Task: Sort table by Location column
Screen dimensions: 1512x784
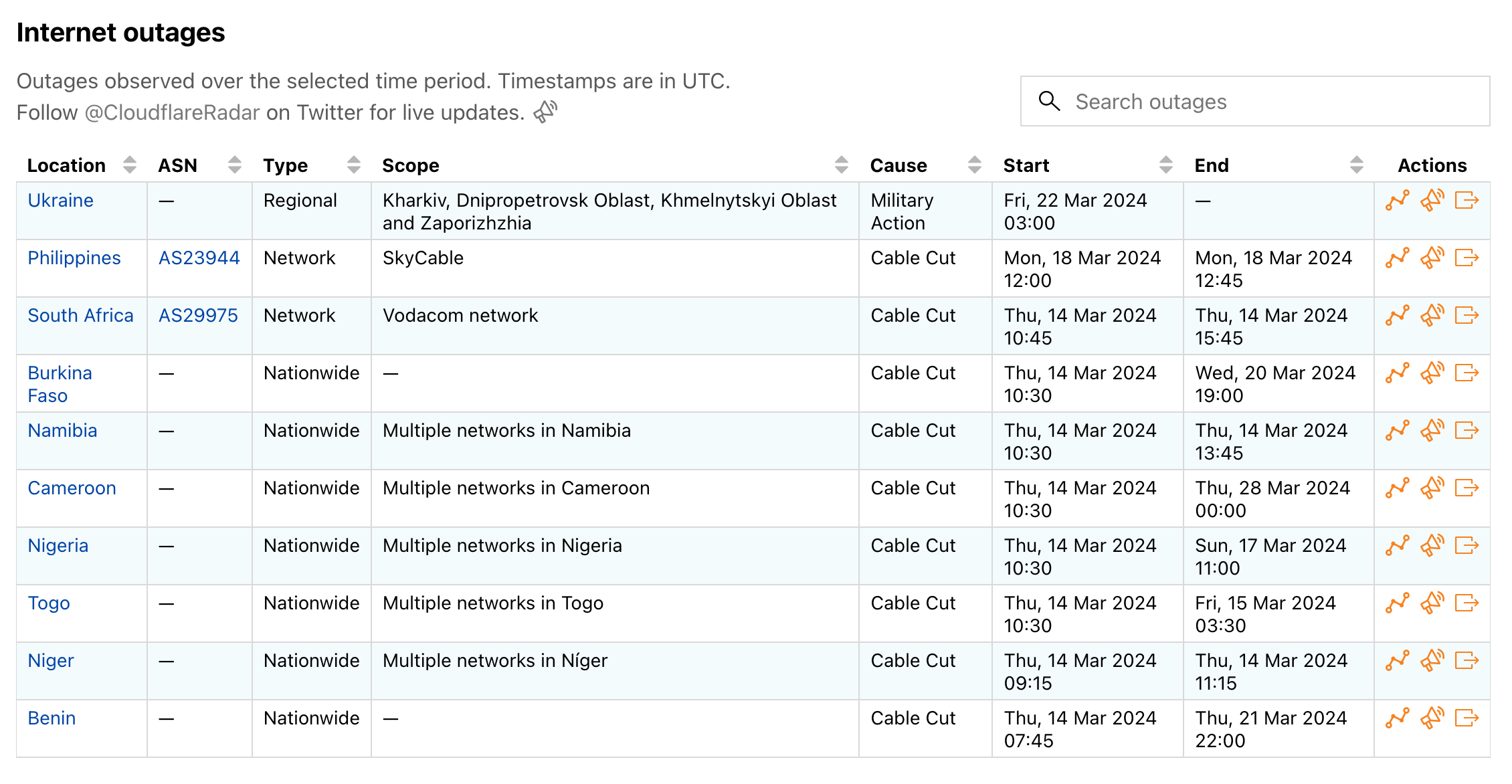Action: coord(130,165)
